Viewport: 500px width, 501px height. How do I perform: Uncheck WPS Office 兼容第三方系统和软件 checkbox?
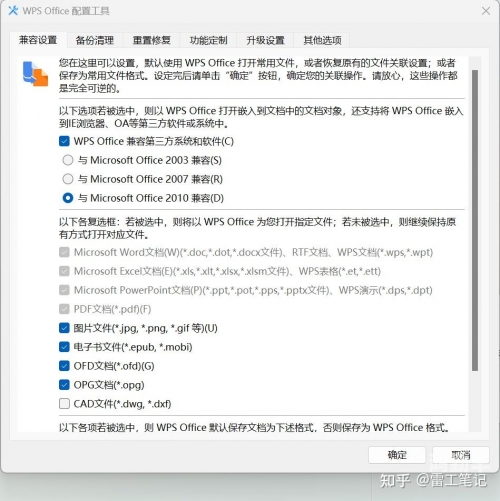coord(64,141)
